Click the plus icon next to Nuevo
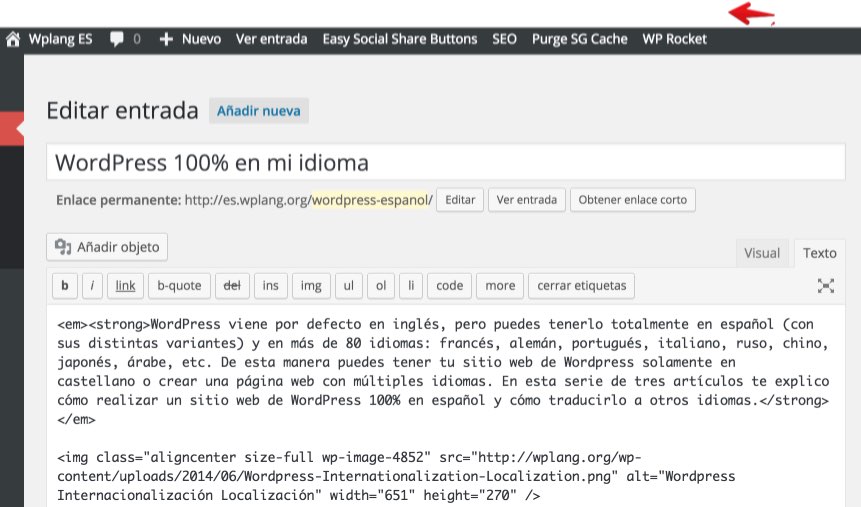This screenshot has height=507, width=861. click(166, 39)
